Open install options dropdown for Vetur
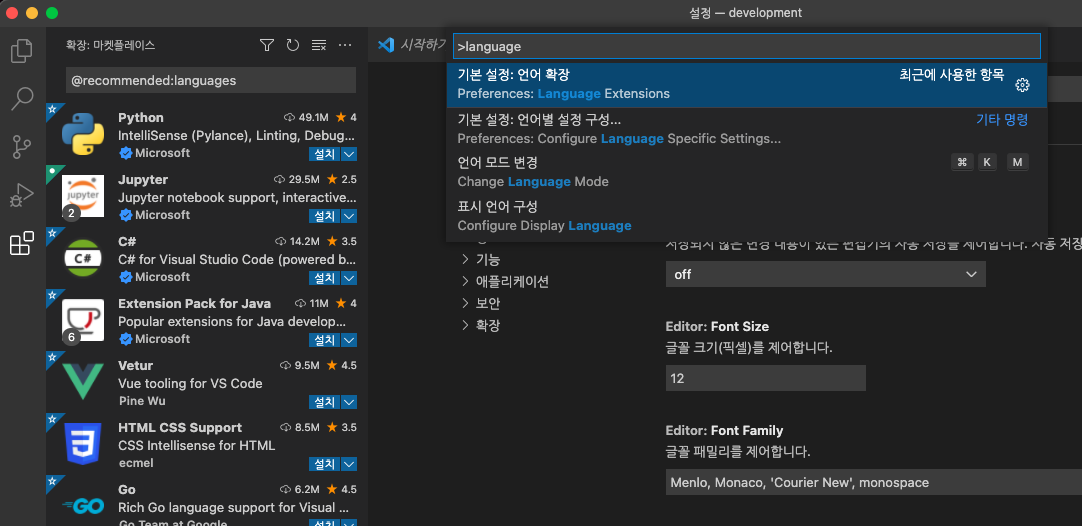Image resolution: width=1082 pixels, height=526 pixels. pos(348,402)
